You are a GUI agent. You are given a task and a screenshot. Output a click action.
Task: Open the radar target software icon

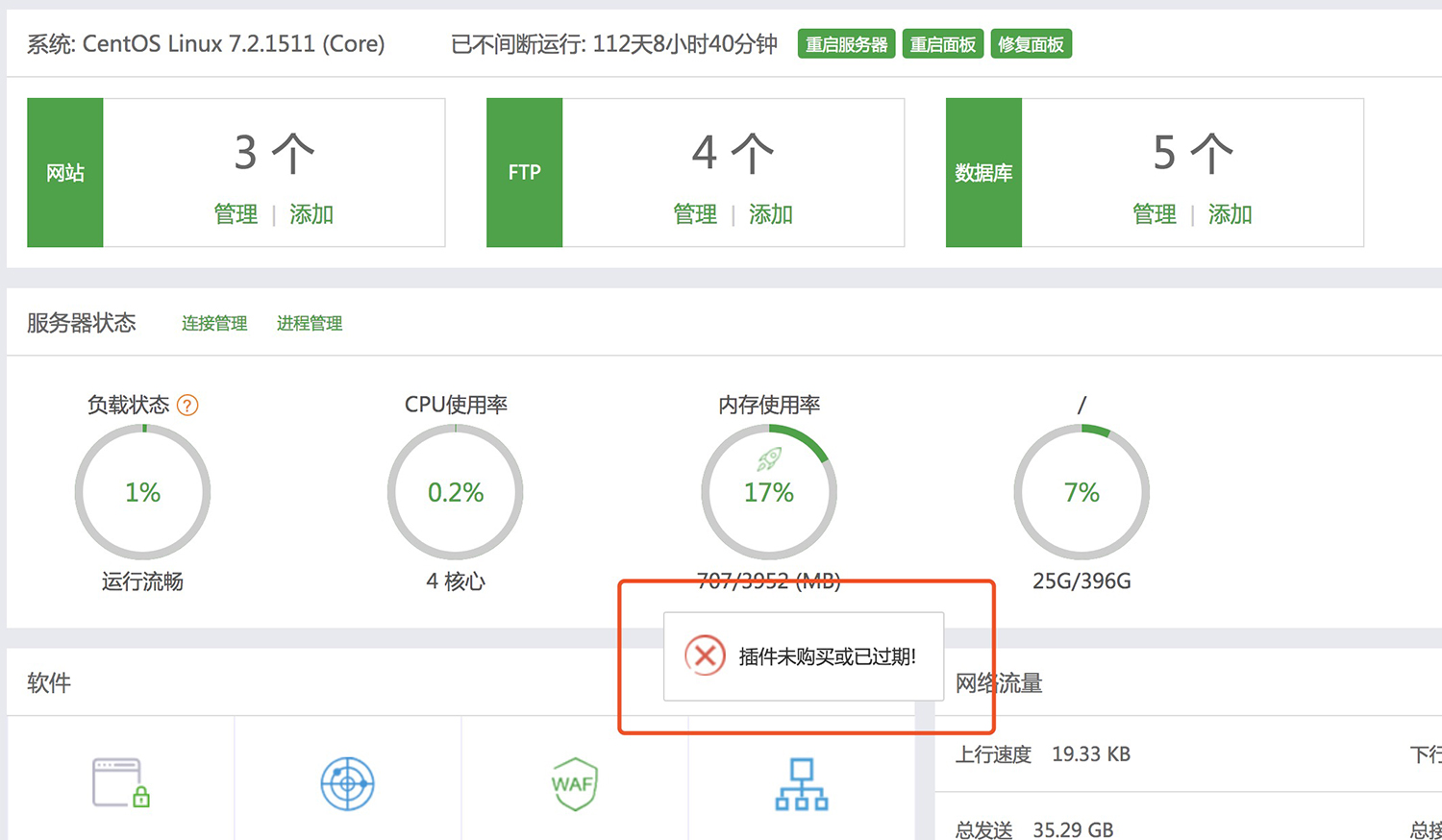point(347,783)
